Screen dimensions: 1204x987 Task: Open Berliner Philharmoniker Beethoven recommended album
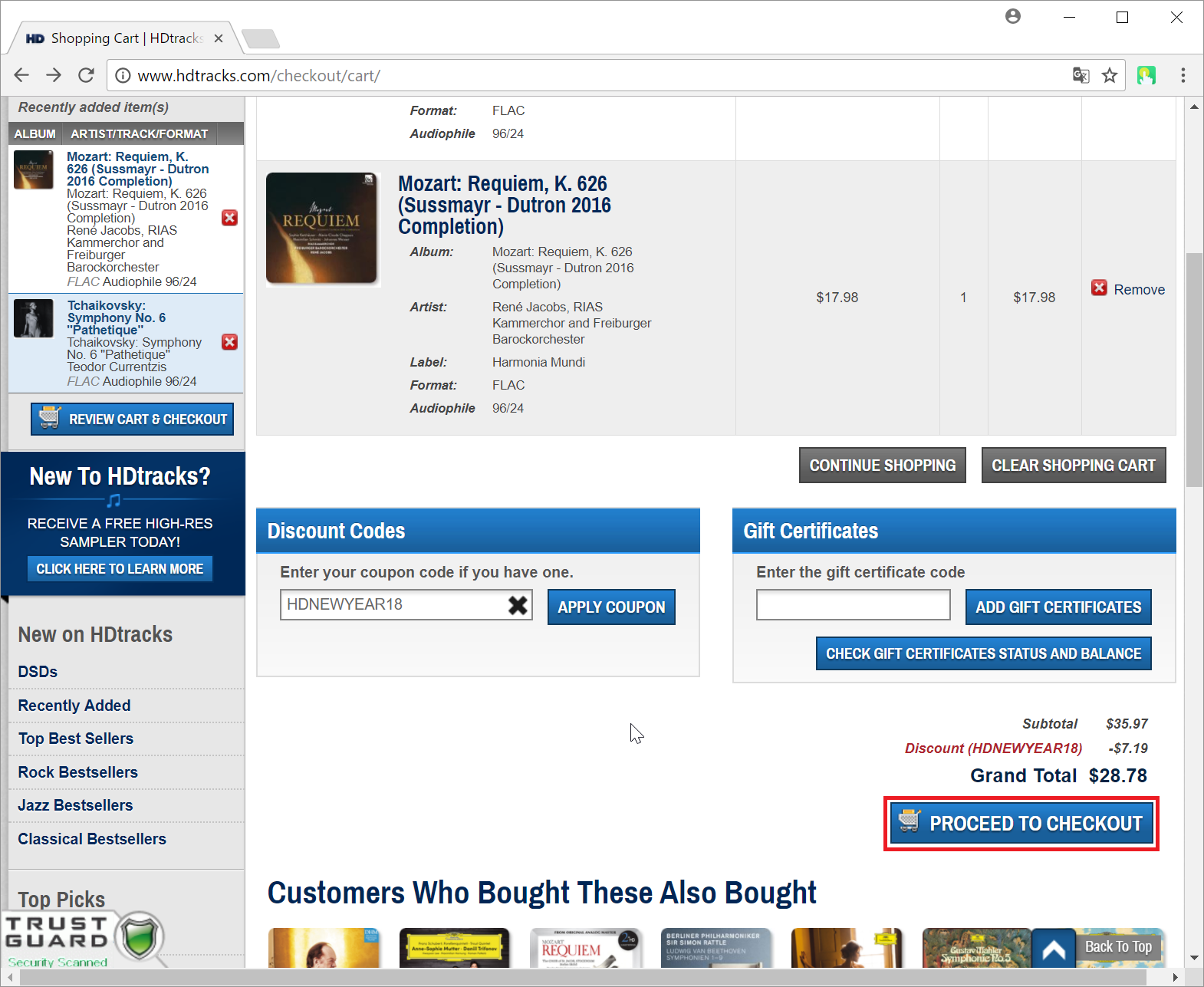tap(716, 948)
